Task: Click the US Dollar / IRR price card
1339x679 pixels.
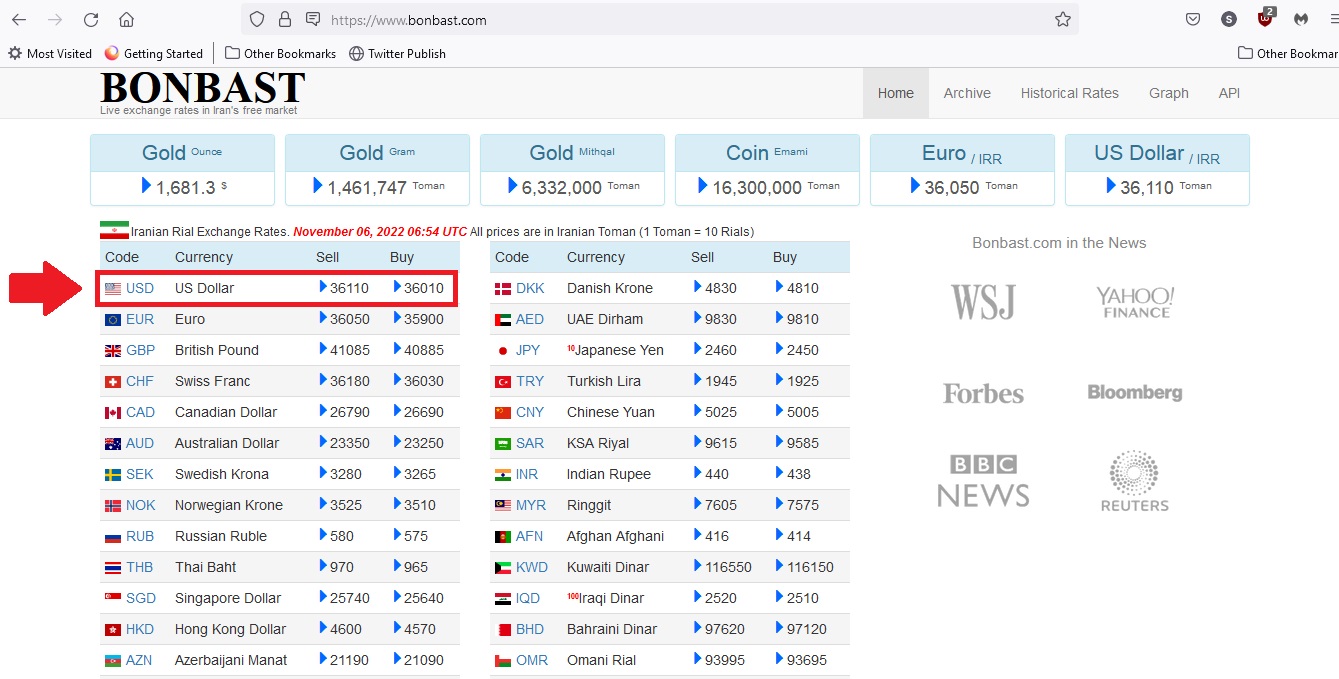Action: [1157, 170]
